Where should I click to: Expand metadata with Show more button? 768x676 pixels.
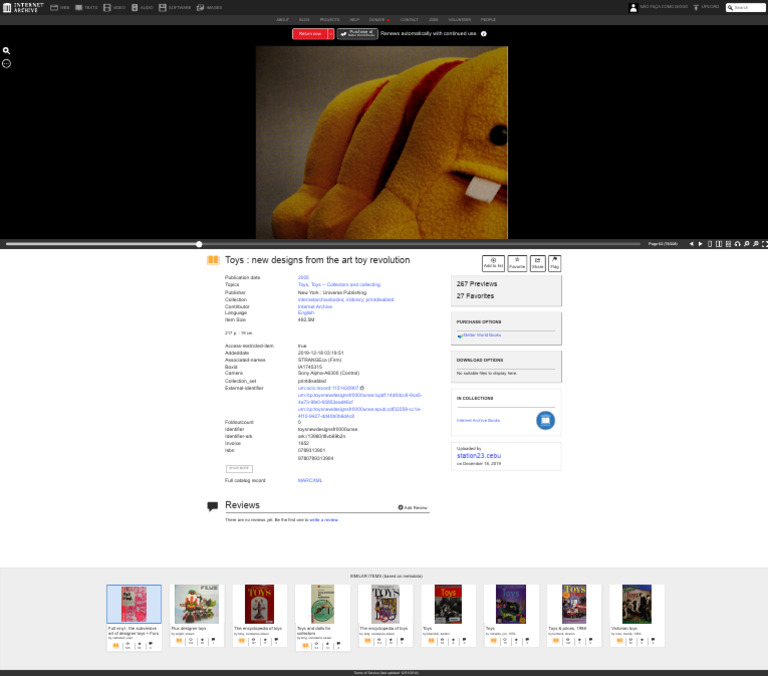point(239,469)
